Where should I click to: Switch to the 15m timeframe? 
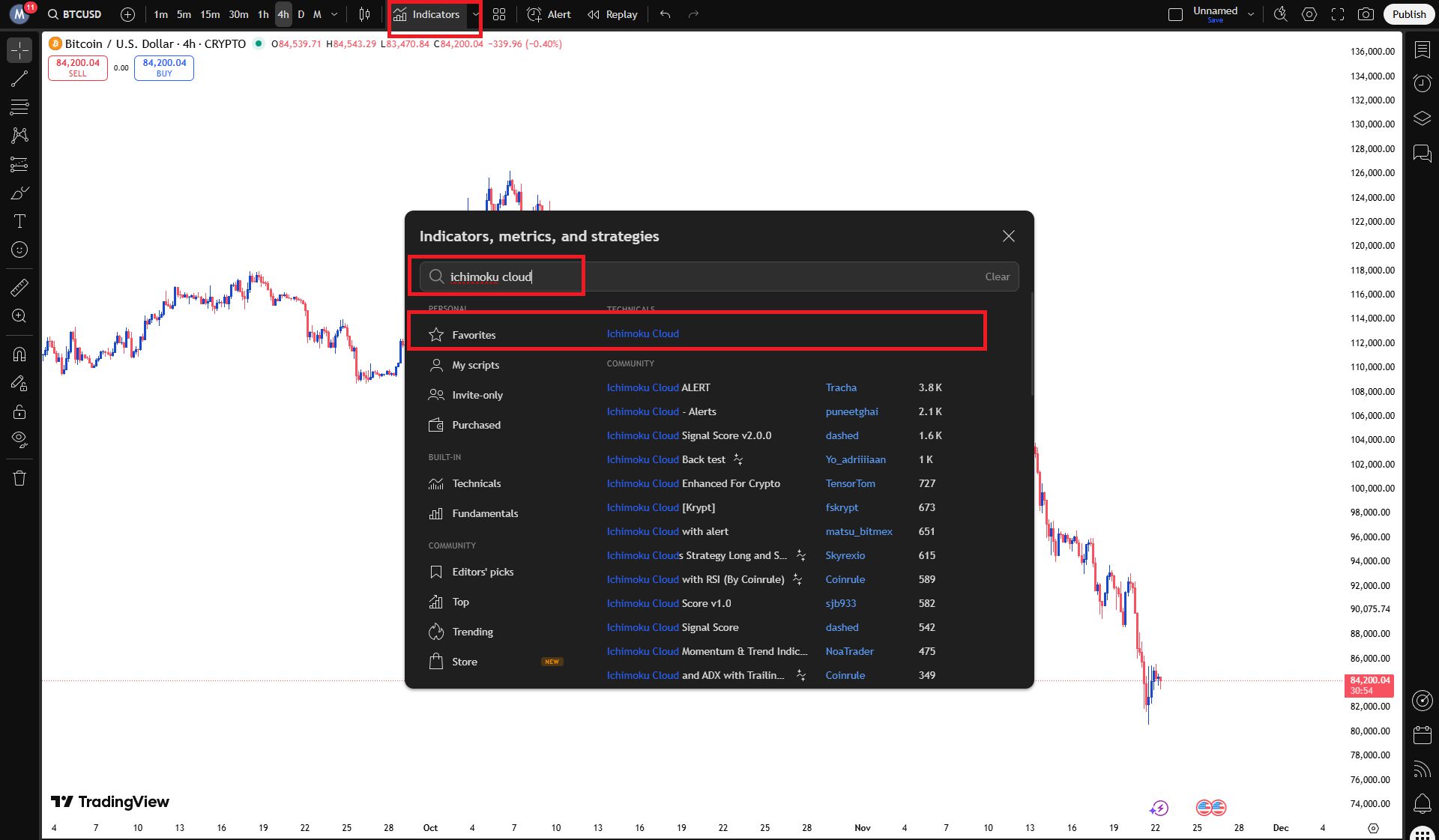click(x=210, y=14)
